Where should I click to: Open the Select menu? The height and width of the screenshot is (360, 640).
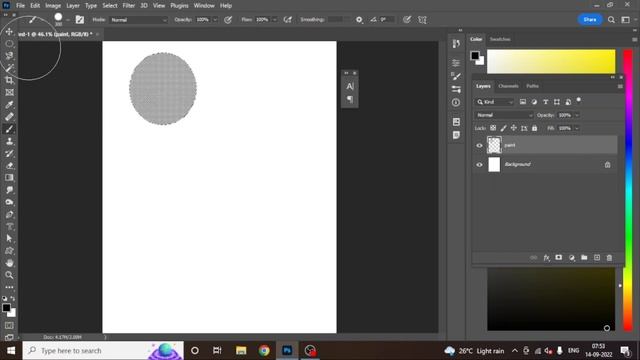tap(109, 6)
